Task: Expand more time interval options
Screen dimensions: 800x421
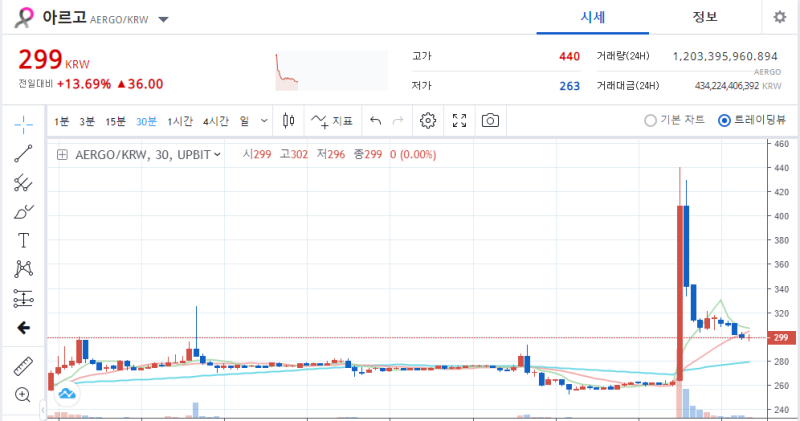Action: pos(264,121)
